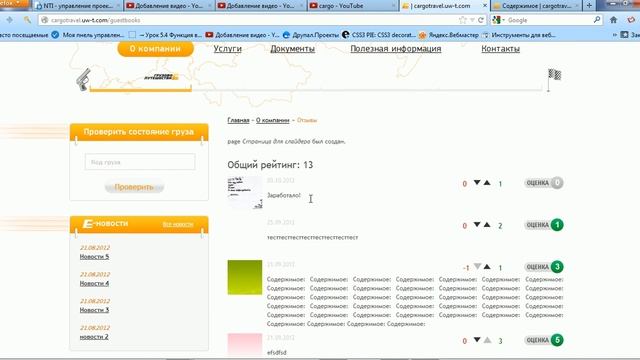
Task: Click the ОЦЕНКА 1 rating badge
Action: point(544,225)
